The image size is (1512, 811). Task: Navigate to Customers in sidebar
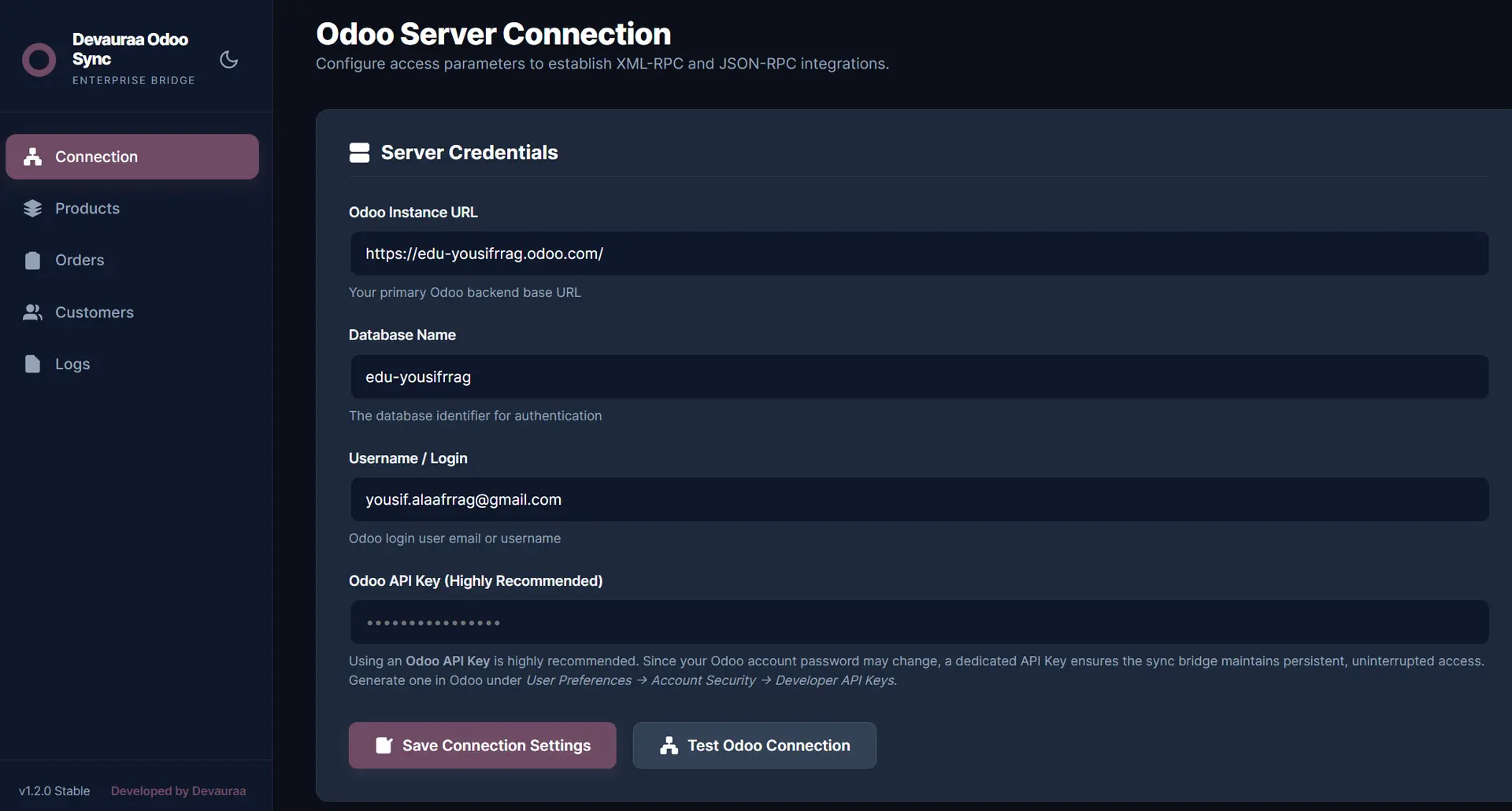132,313
